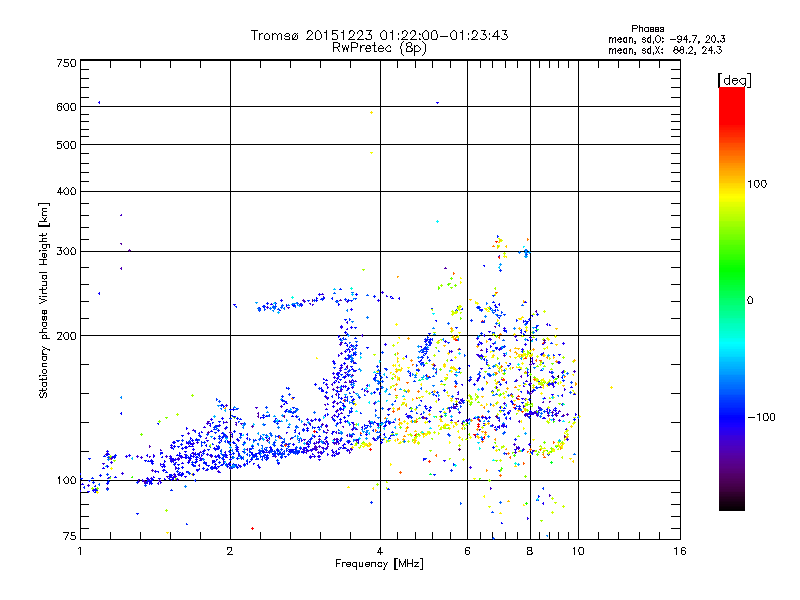Click the x-axis tick label '10'

coord(578,551)
